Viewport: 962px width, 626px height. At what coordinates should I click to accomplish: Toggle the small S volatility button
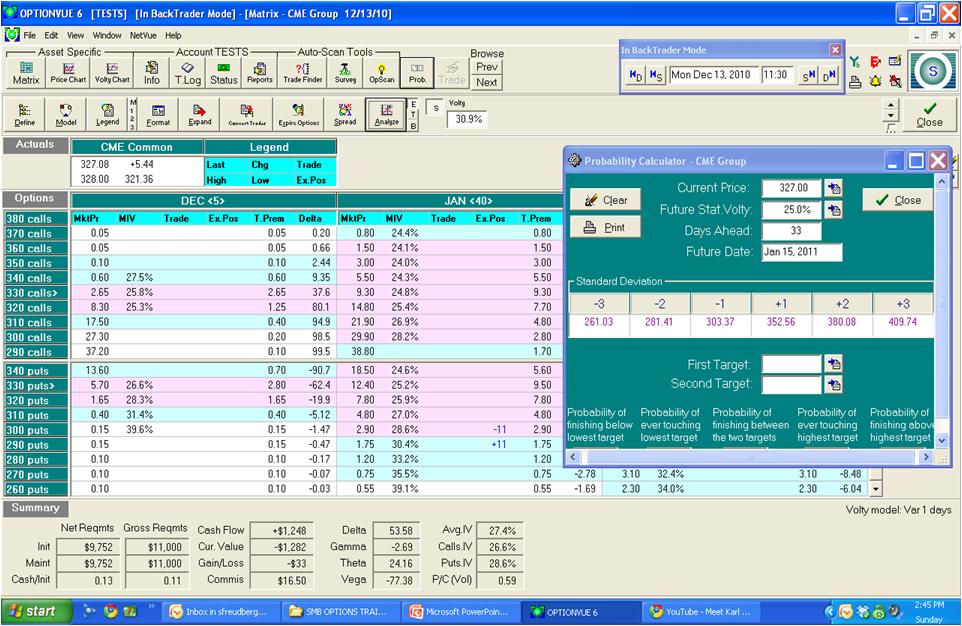pos(436,108)
